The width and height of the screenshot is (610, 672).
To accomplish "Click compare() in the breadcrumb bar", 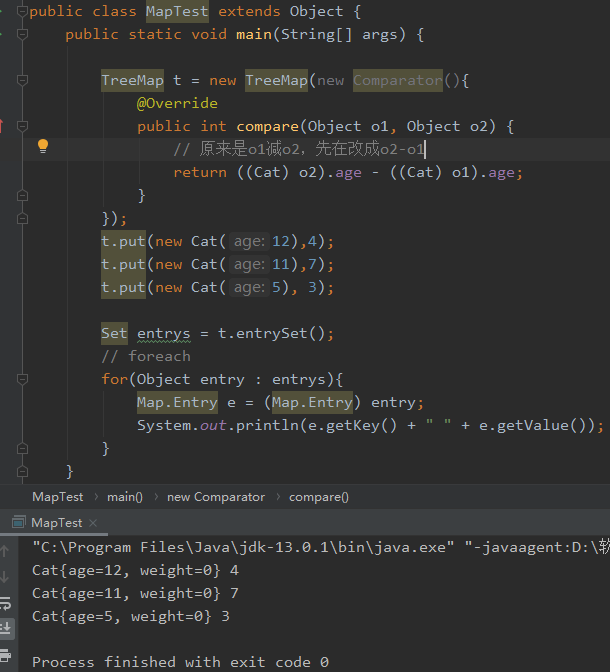I will (319, 497).
